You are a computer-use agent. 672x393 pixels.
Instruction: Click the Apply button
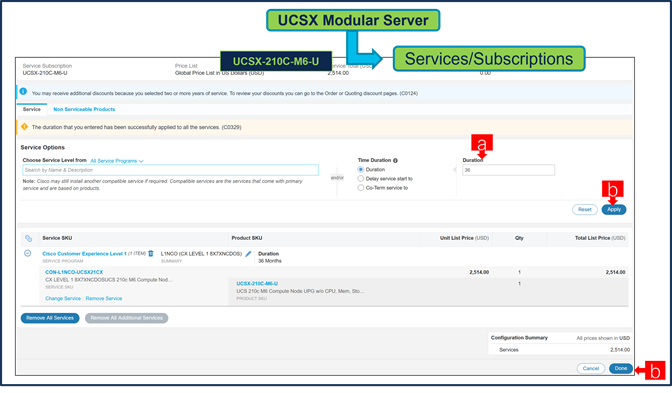614,210
